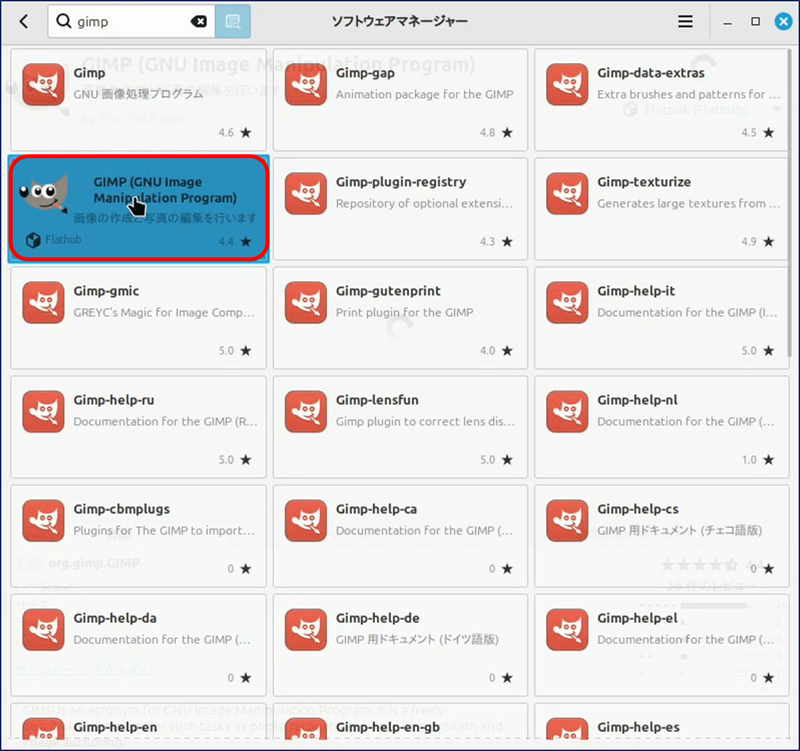Select the Gimp-help-el title

pyautogui.click(x=638, y=618)
